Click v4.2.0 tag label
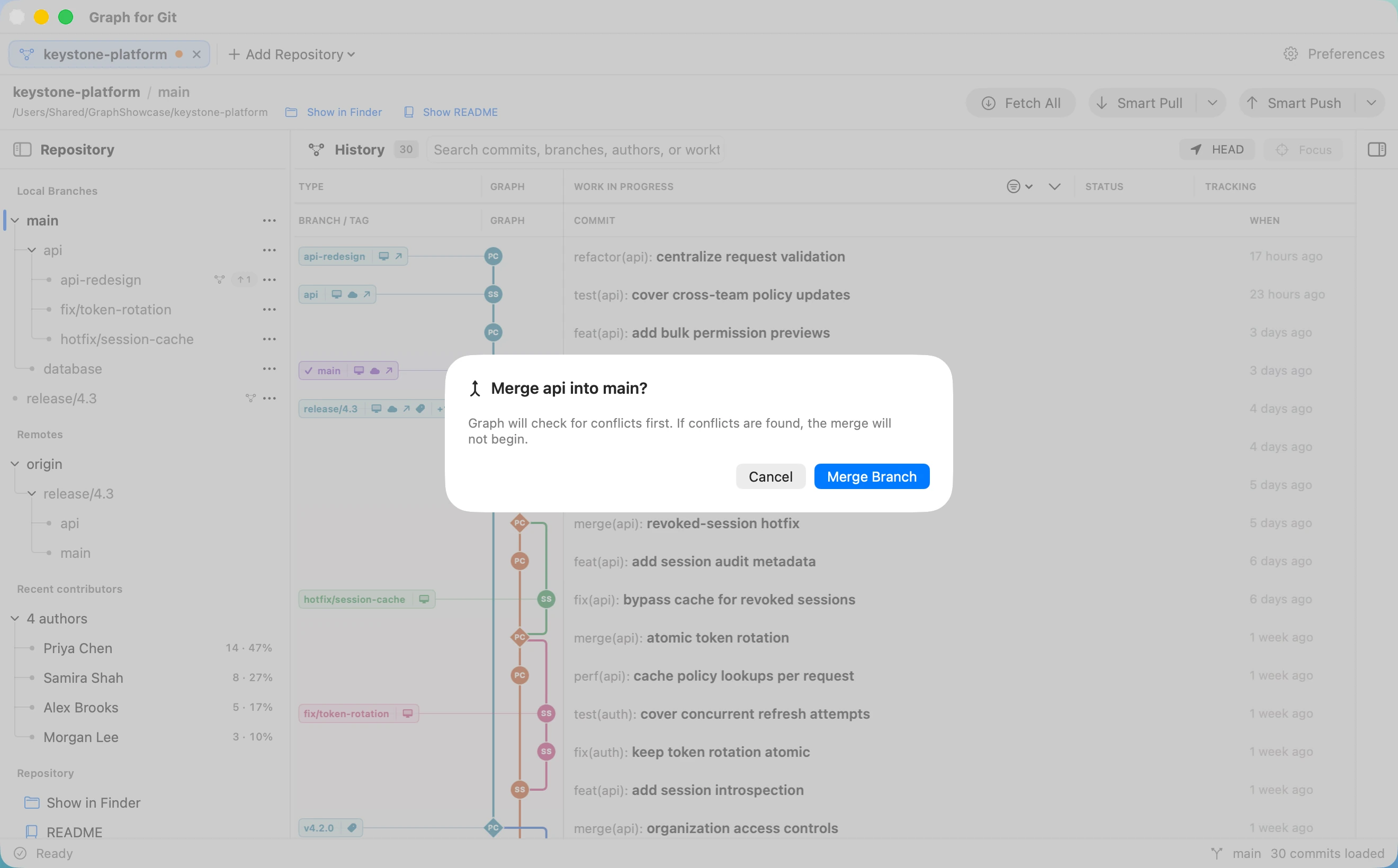Screen dimensions: 1398x868 click(x=330, y=828)
